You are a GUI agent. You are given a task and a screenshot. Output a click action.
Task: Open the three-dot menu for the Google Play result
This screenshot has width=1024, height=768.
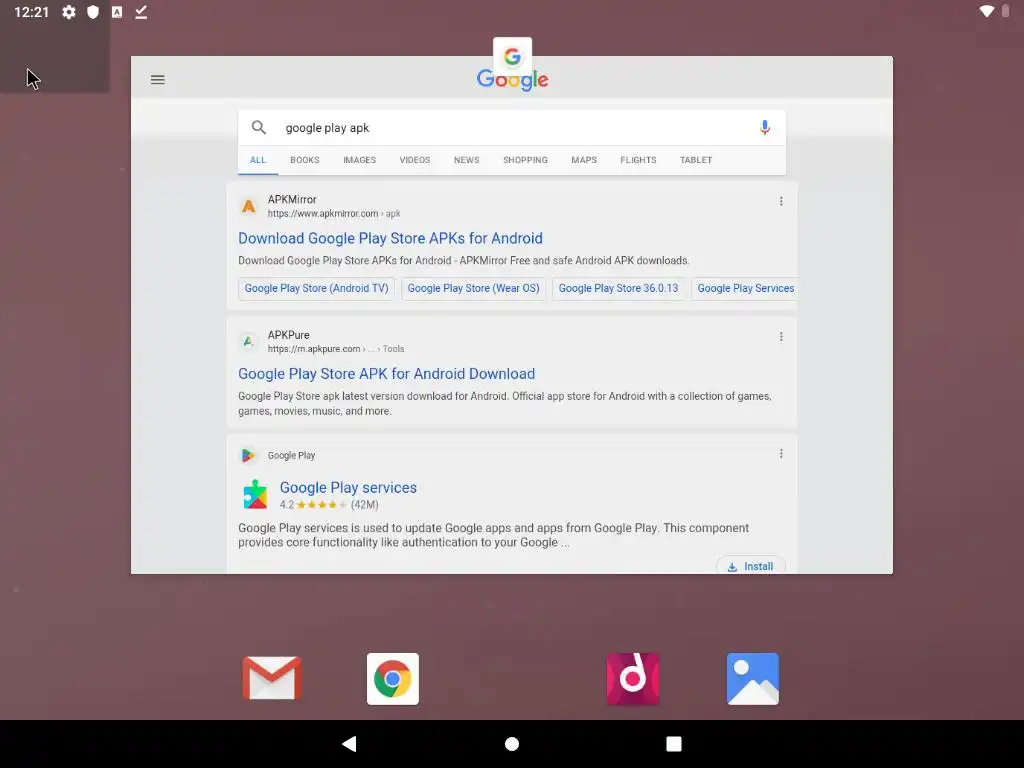781,454
